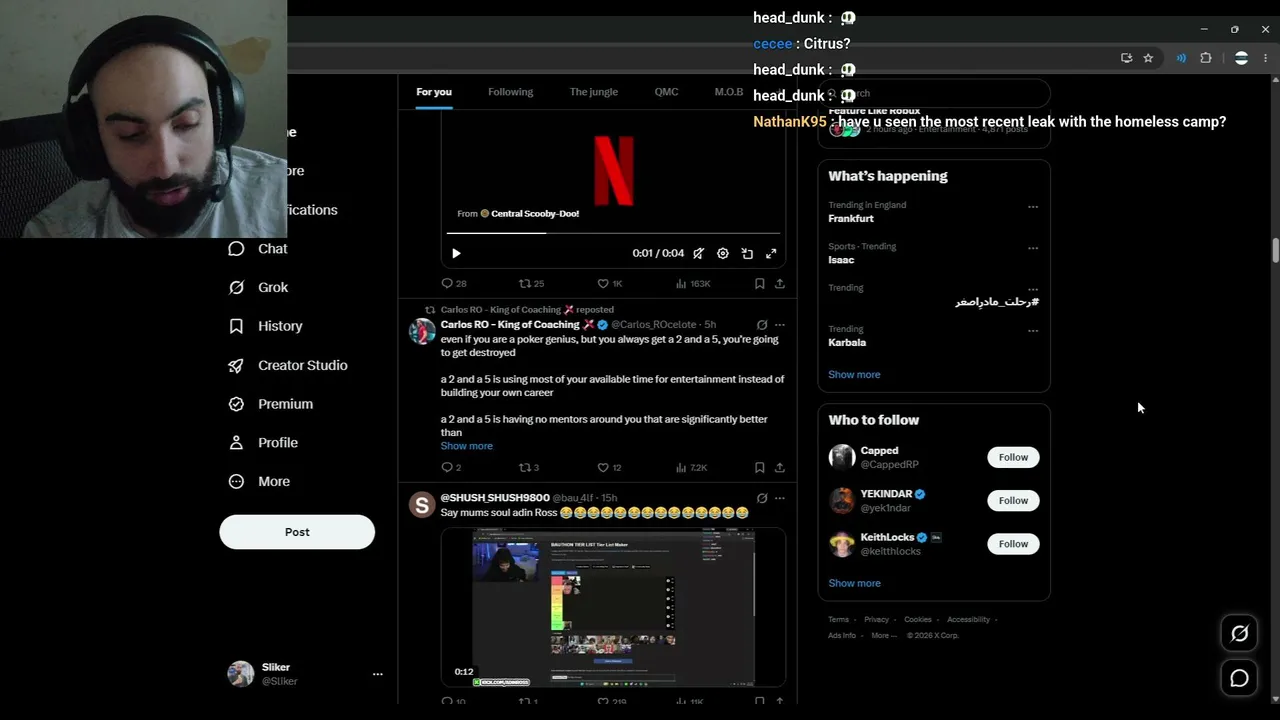The width and height of the screenshot is (1280, 720).
Task: Show more in What's happening
Action: point(854,375)
